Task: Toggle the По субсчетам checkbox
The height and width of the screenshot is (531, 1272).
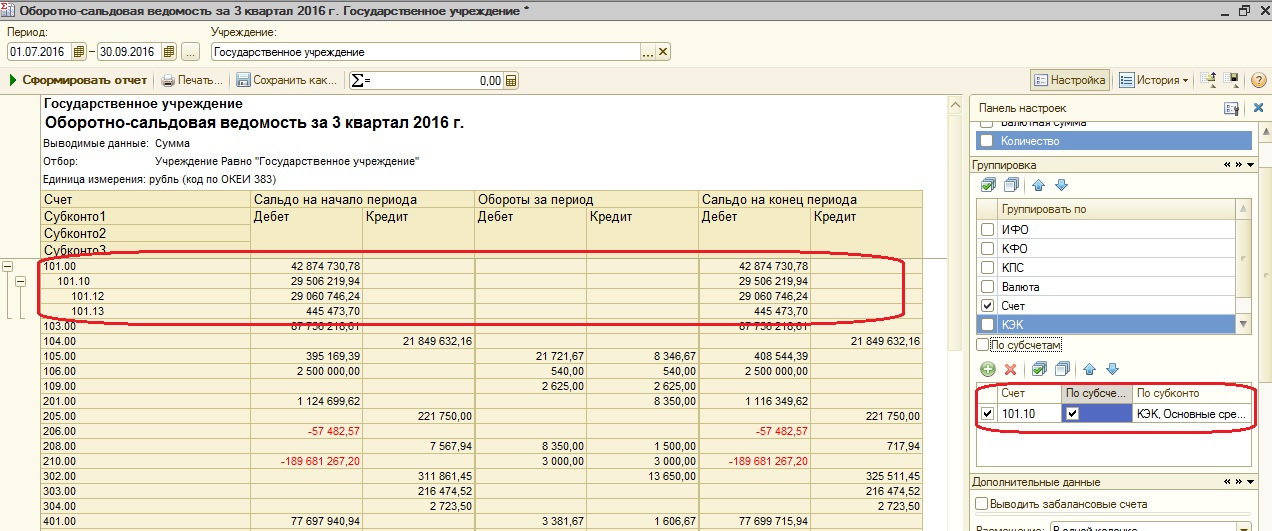Action: [983, 345]
